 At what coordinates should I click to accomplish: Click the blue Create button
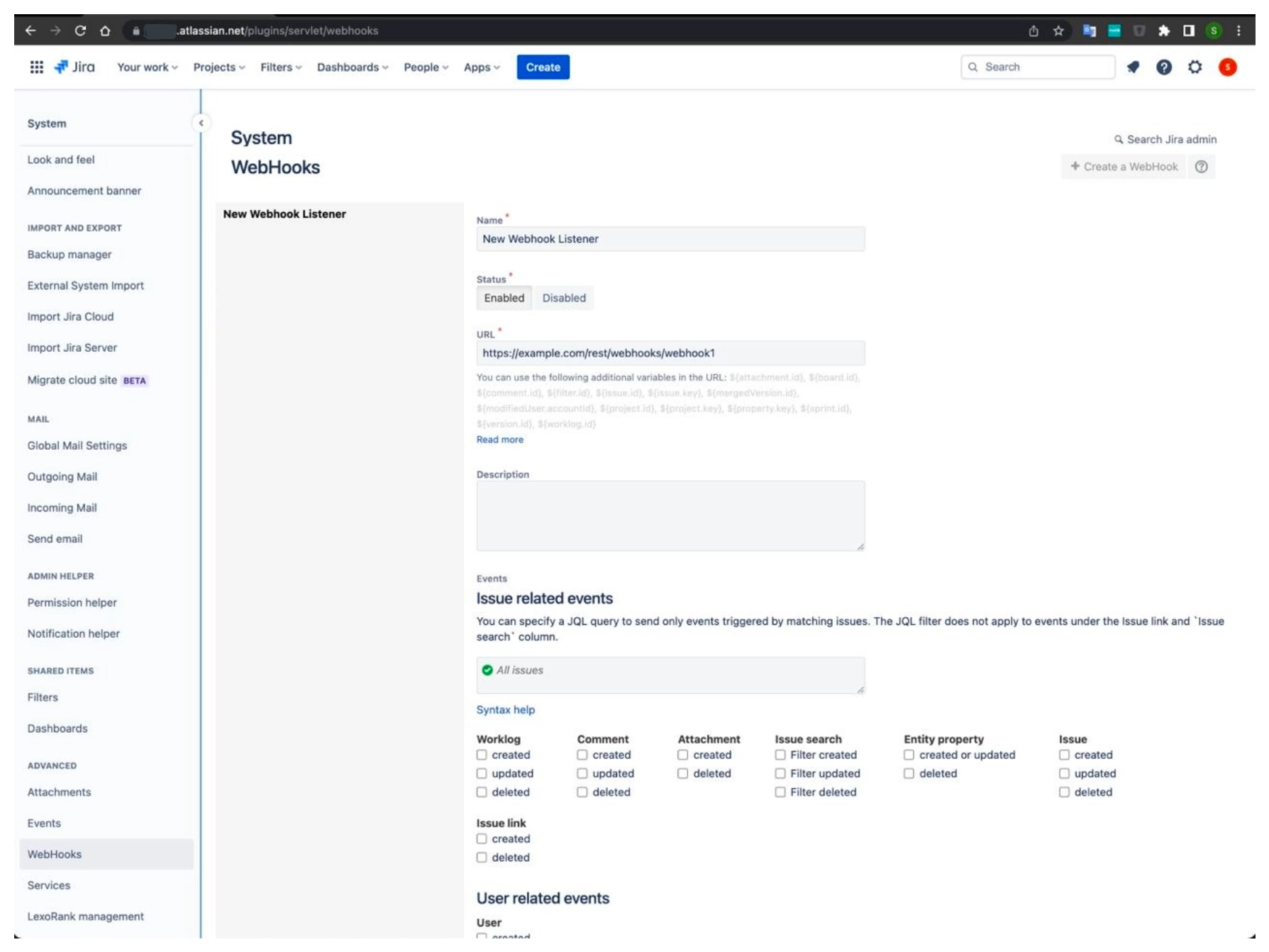click(543, 67)
